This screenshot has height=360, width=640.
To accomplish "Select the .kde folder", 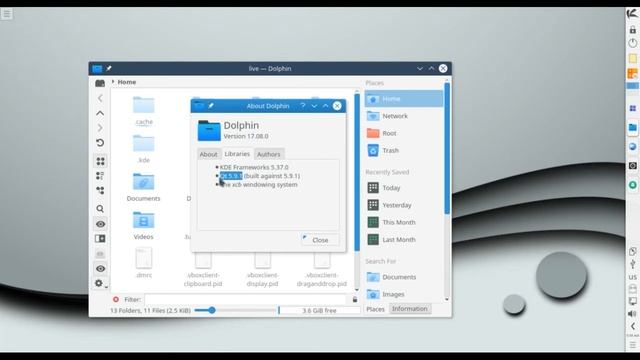I will (144, 149).
